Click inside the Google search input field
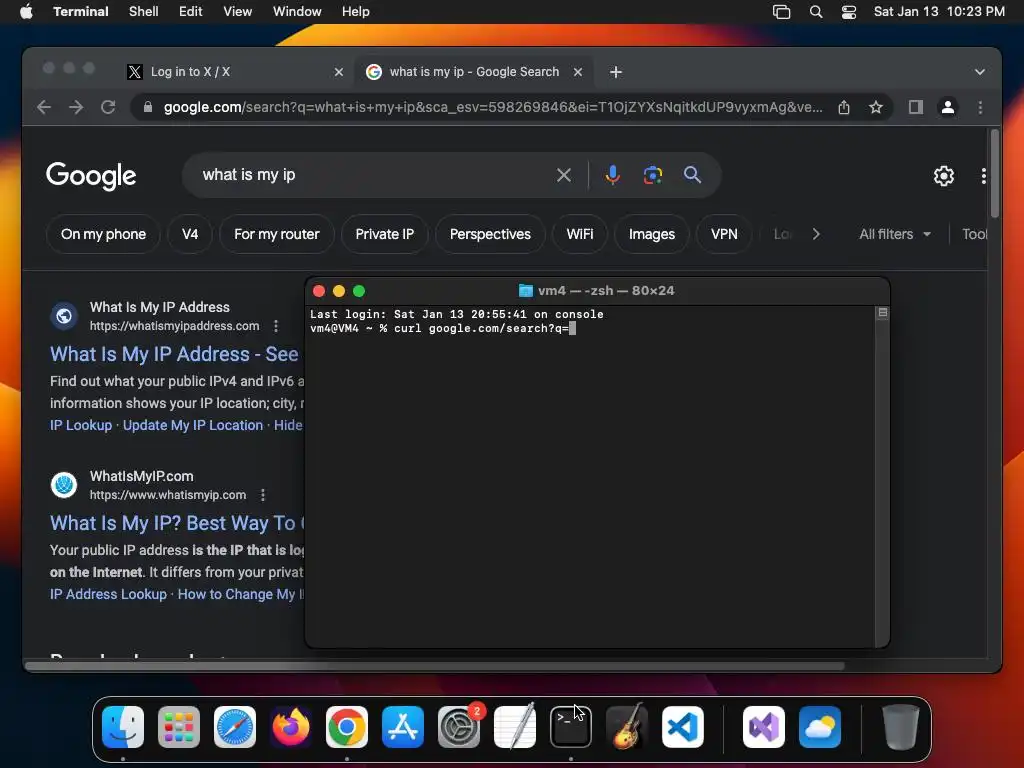This screenshot has width=1024, height=768. [x=372, y=175]
